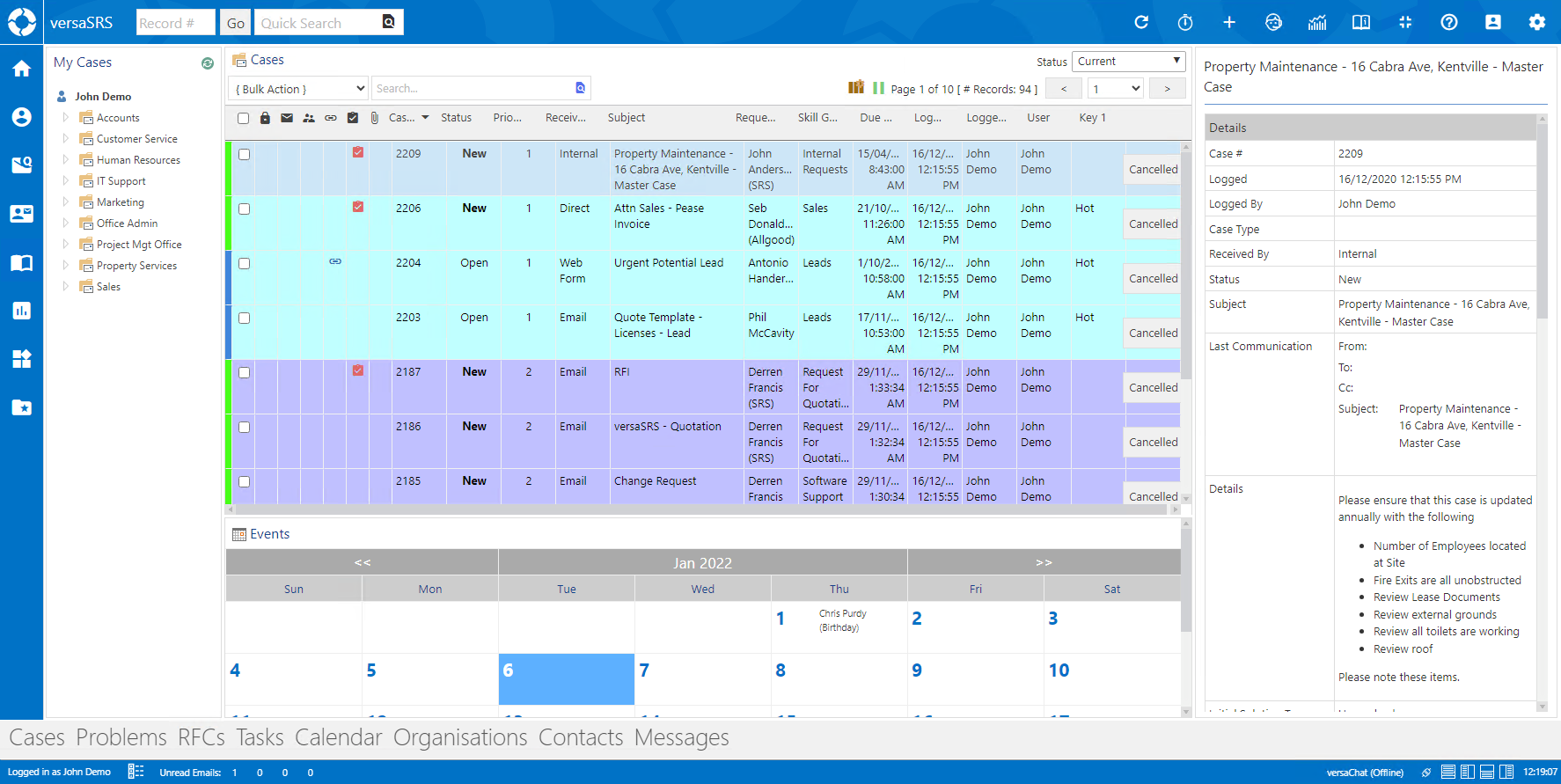Click the home icon in left sidebar
This screenshot has width=1561, height=784.
pos(22,70)
